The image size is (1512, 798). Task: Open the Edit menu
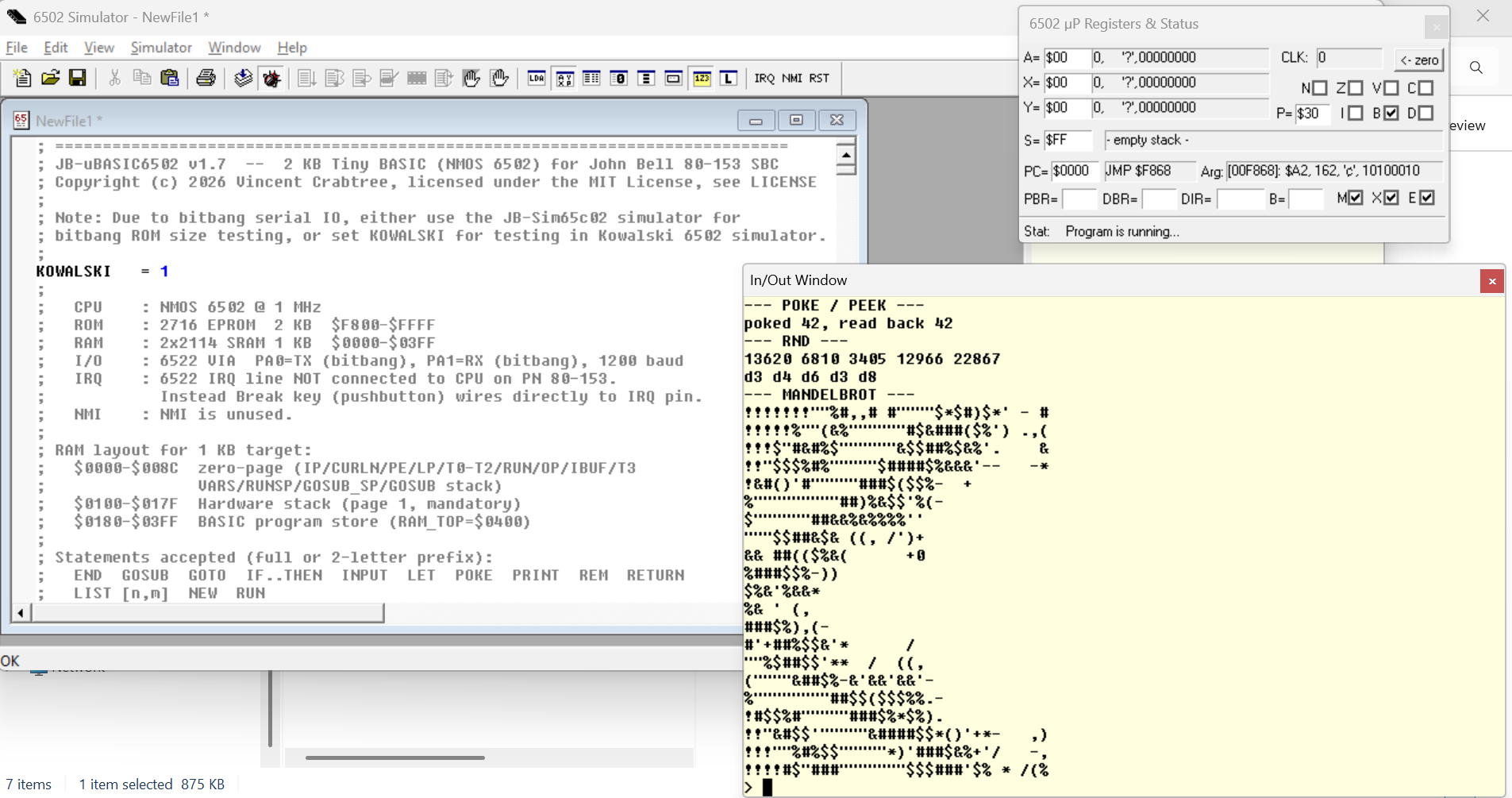(x=56, y=48)
